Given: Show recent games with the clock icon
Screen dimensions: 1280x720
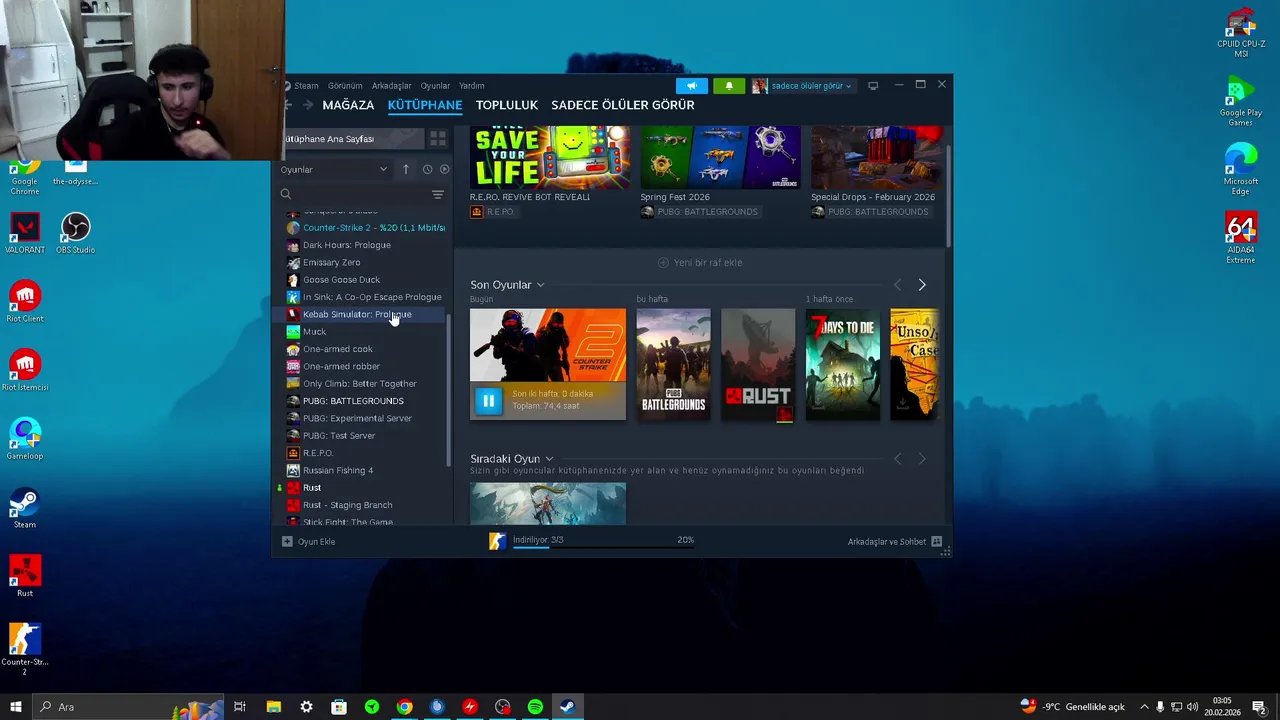Looking at the screenshot, I should 427,169.
